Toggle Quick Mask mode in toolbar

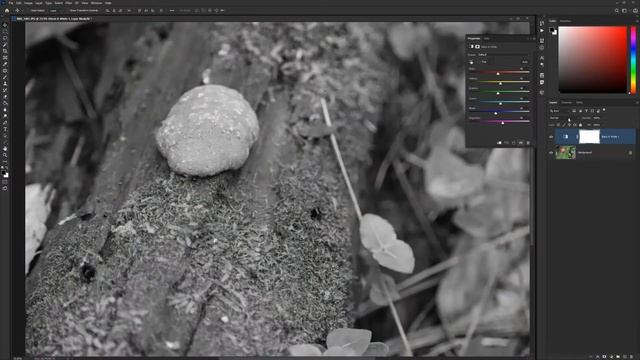(5, 182)
